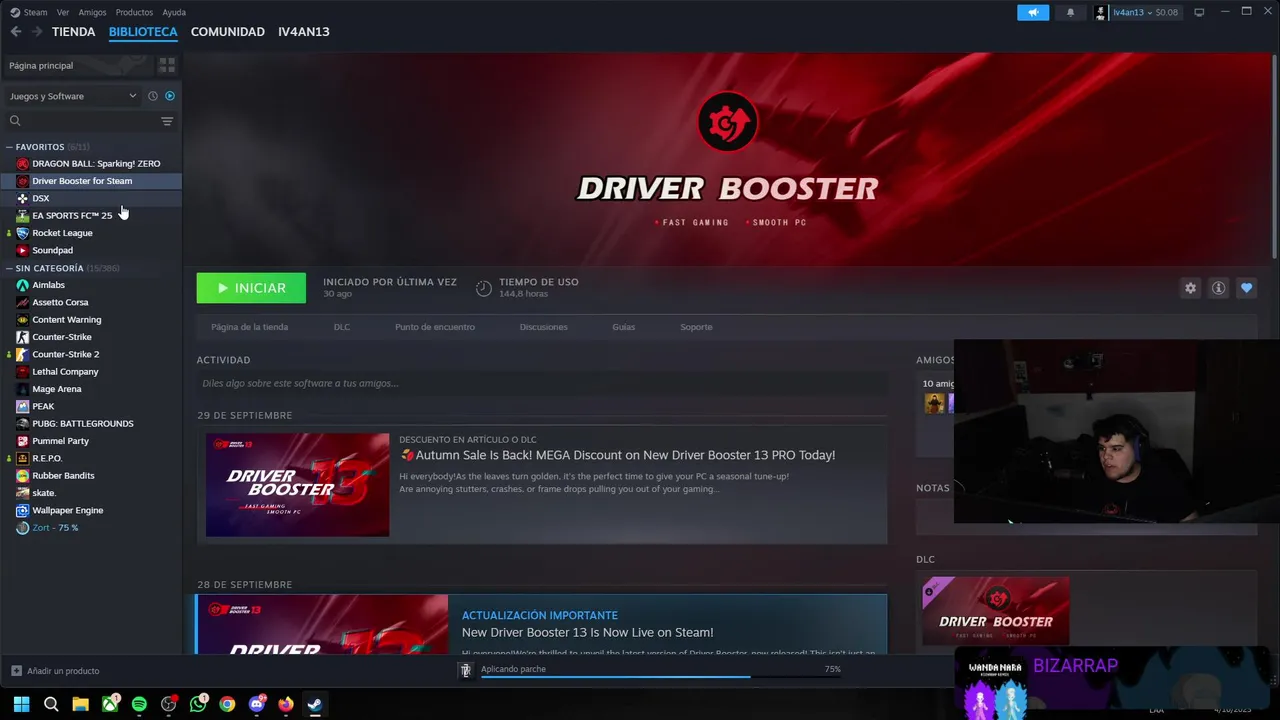
Task: Open the Discusiones link
Action: pos(544,327)
